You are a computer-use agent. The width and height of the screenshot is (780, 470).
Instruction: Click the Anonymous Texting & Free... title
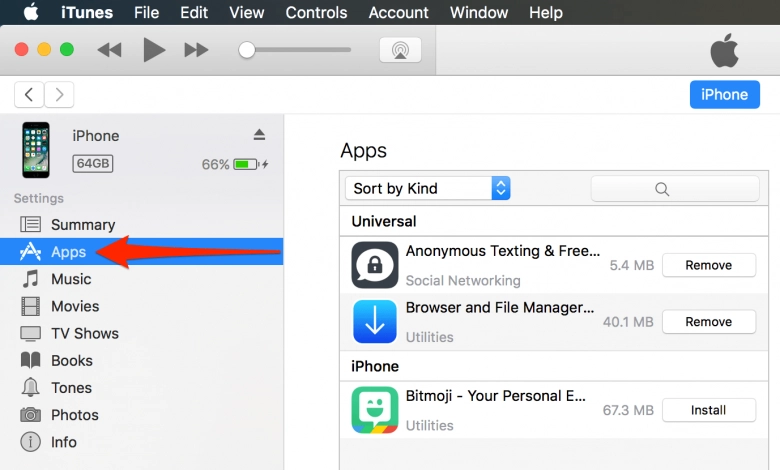click(503, 251)
